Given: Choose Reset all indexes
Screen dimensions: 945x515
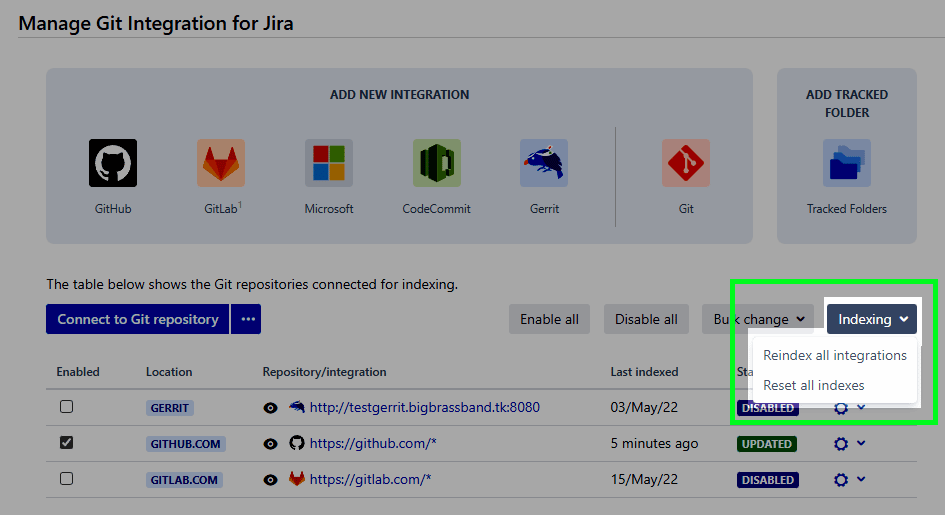Looking at the screenshot, I should point(835,385).
